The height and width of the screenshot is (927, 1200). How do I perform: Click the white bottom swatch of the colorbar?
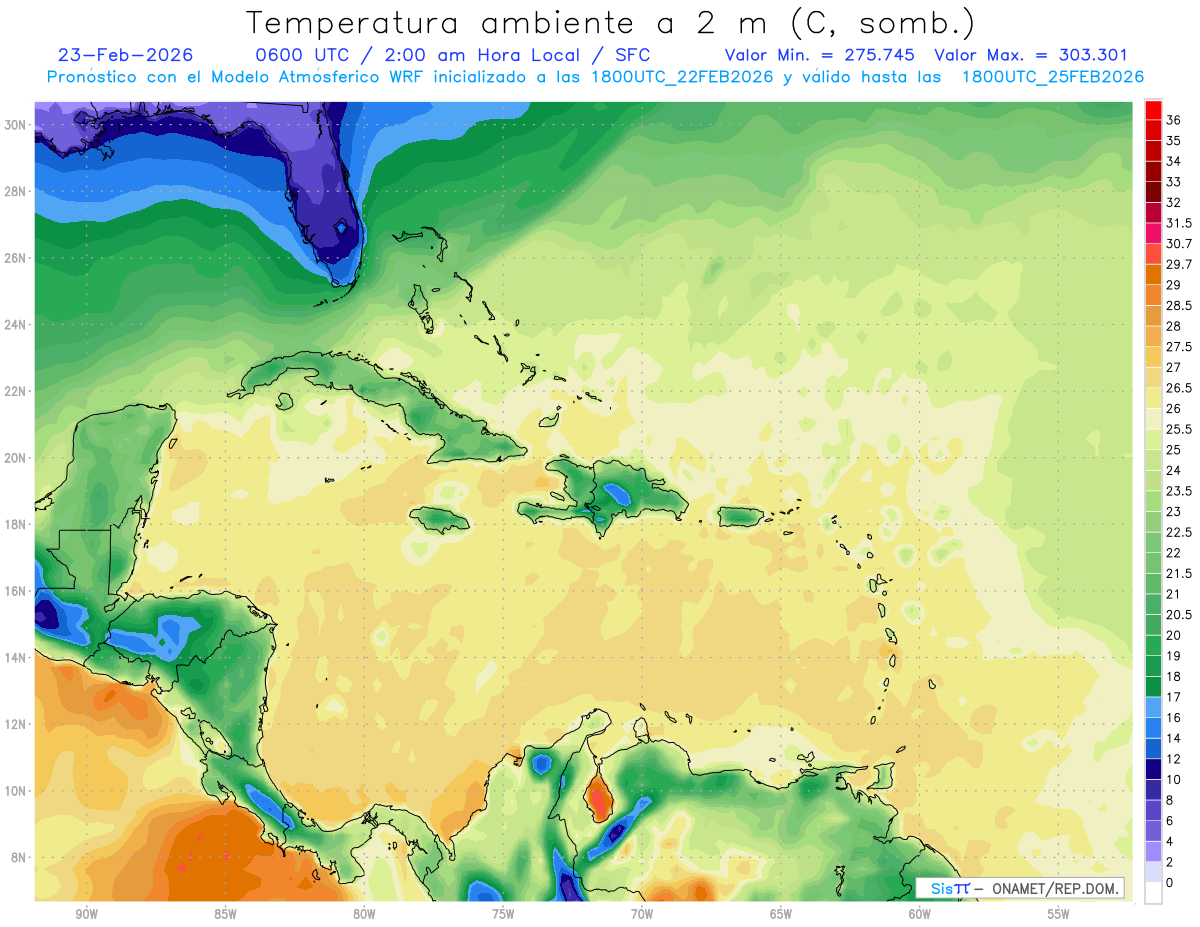1153,893
